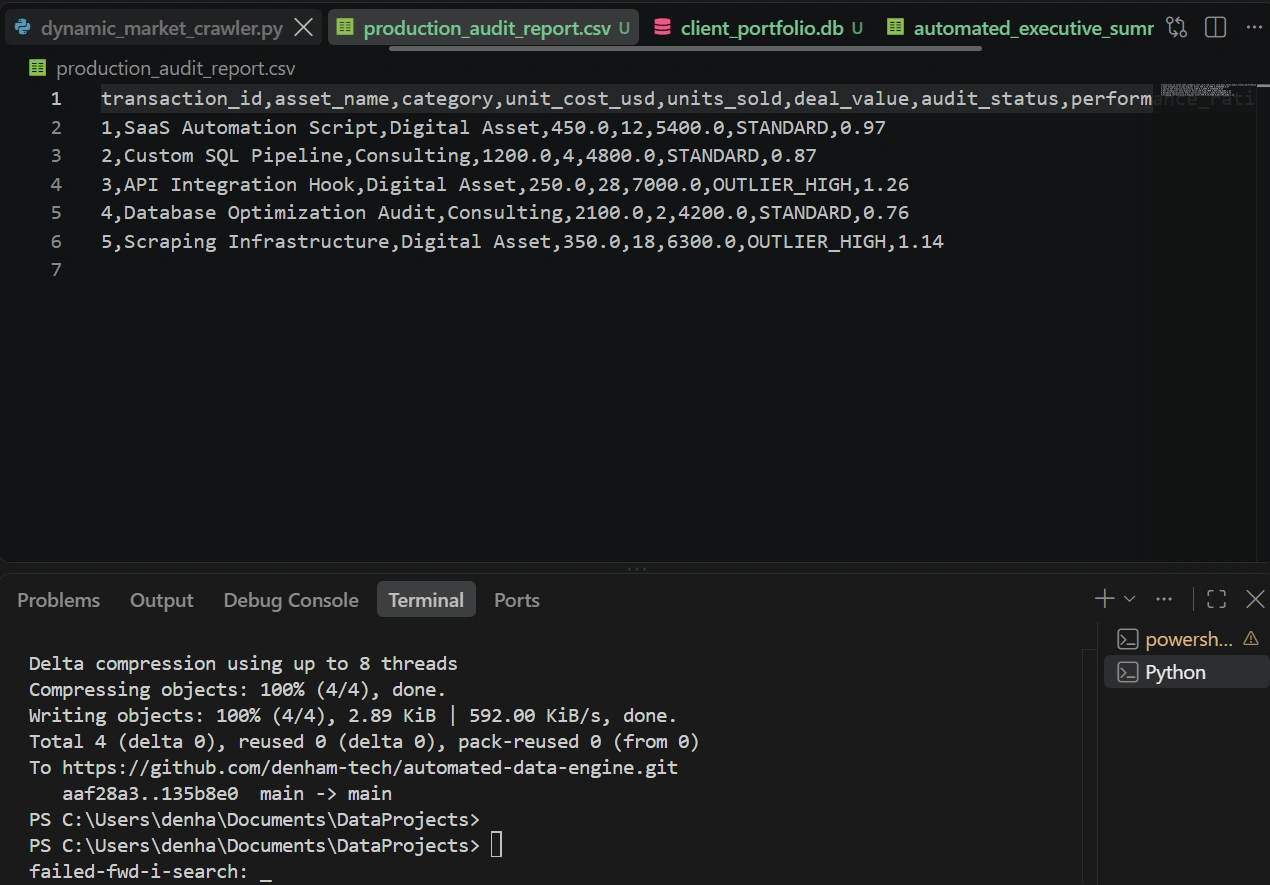Open editor more actions ellipsis menu
The height and width of the screenshot is (885, 1270).
(x=1253, y=28)
